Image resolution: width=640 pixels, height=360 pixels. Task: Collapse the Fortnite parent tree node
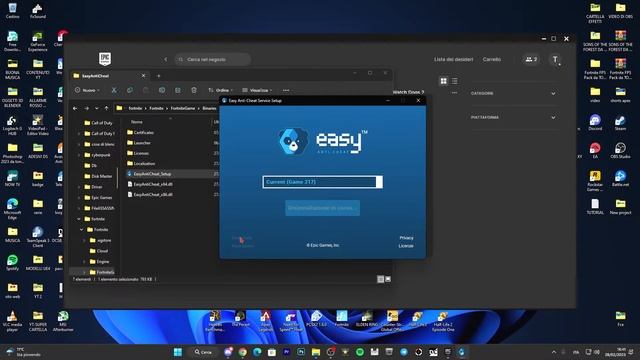pos(79,219)
